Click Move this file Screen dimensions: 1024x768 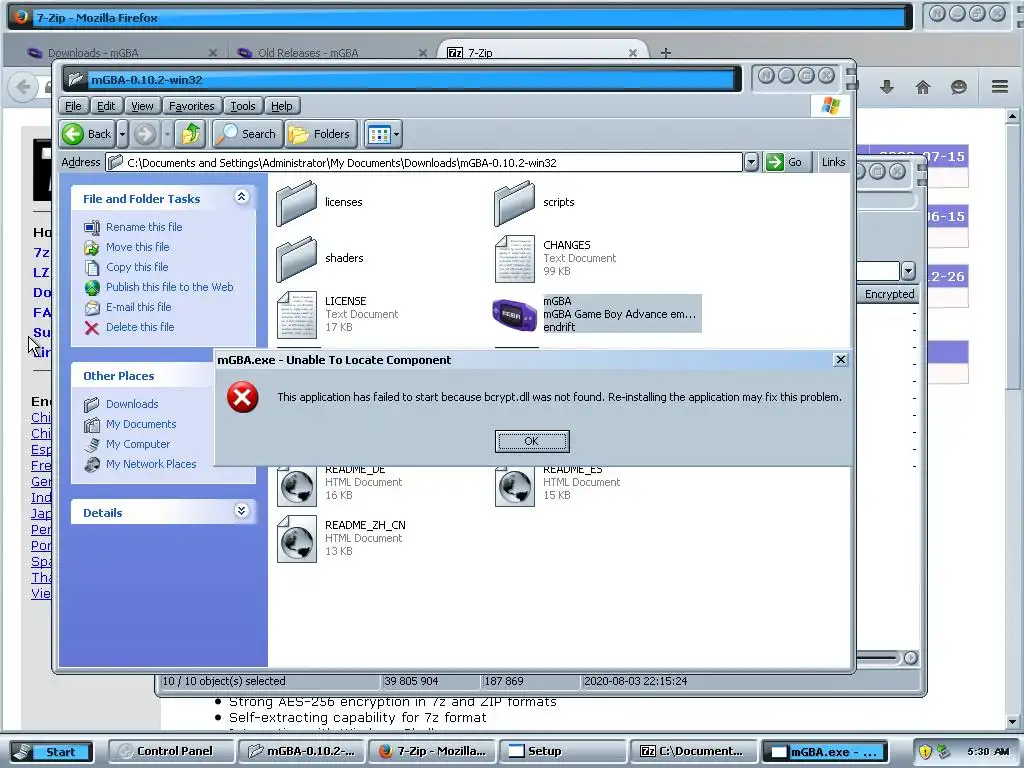coord(137,247)
